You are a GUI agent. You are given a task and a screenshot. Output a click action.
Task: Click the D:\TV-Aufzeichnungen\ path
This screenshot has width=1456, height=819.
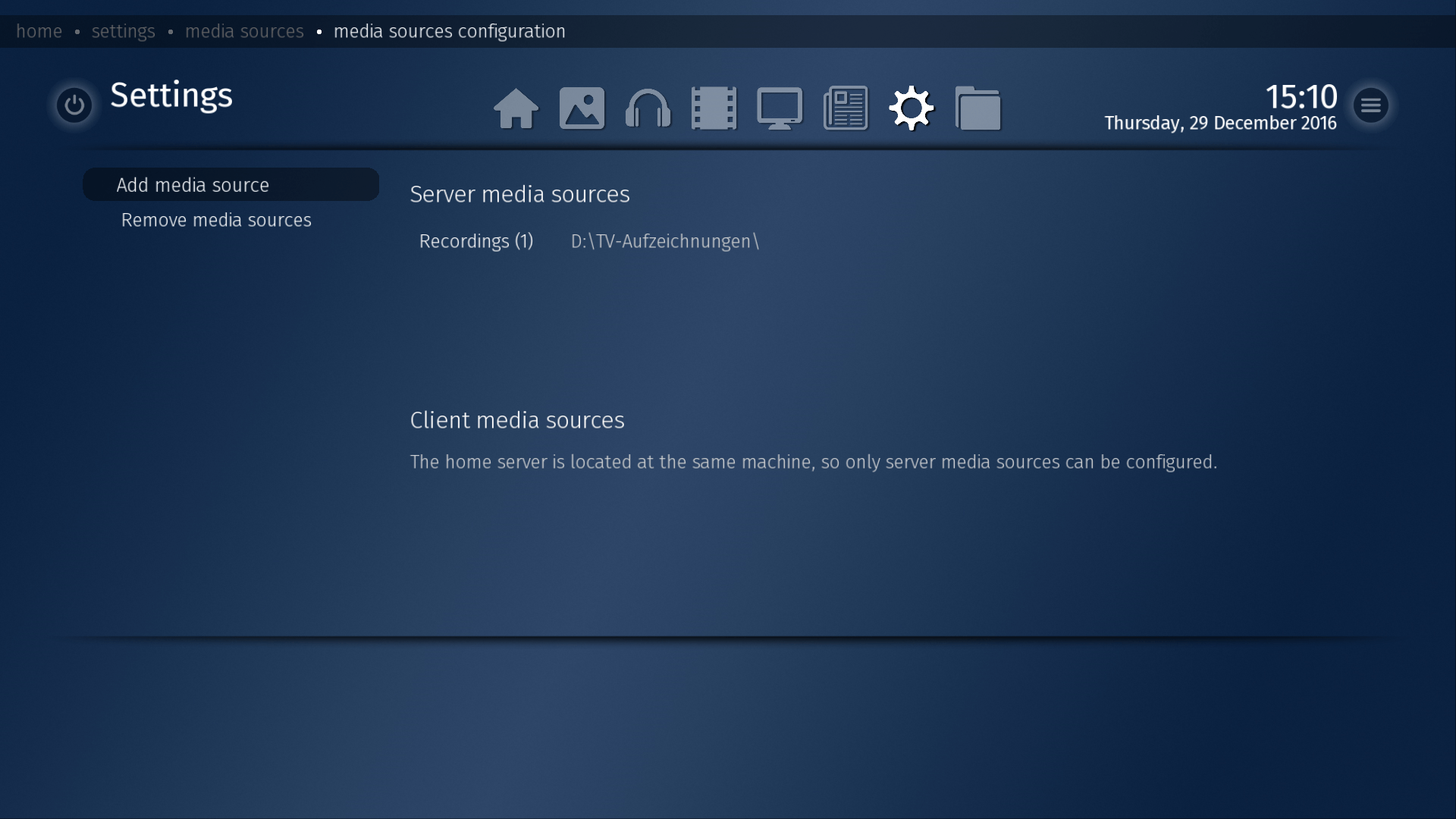coord(664,241)
